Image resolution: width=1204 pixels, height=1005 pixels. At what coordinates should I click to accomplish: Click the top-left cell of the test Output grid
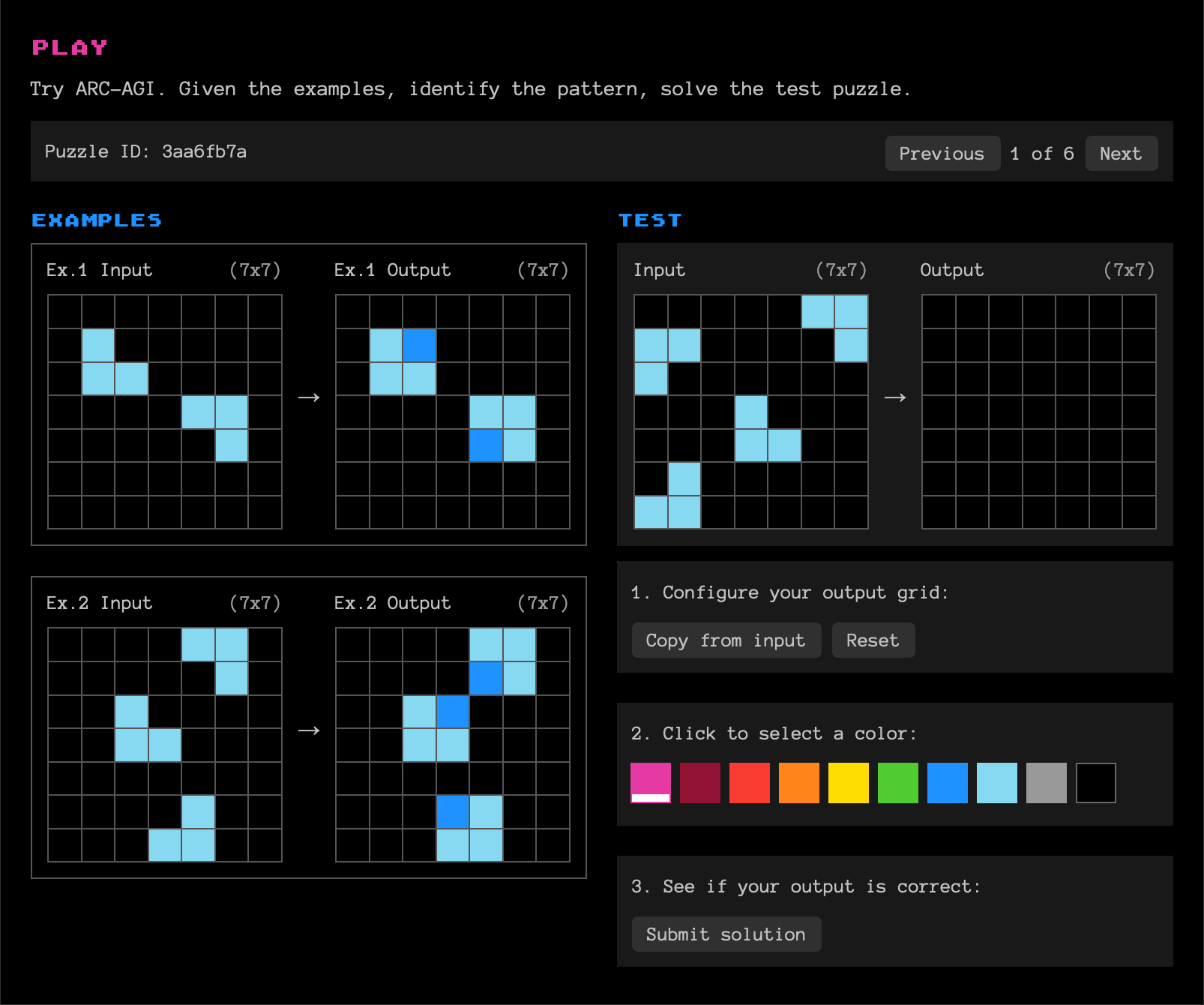coord(939,312)
